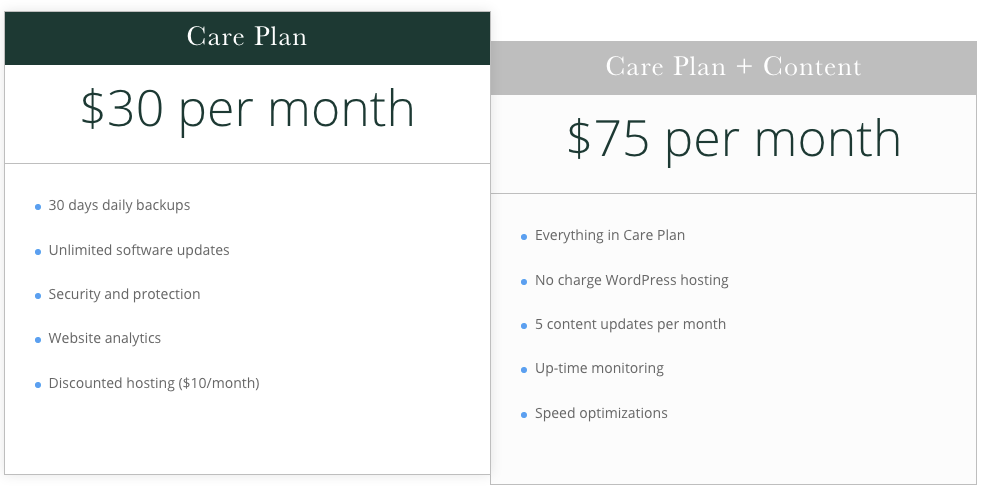Click the bullet beside Speed optimizations
Viewport: 985px width, 493px height.
[x=524, y=415]
